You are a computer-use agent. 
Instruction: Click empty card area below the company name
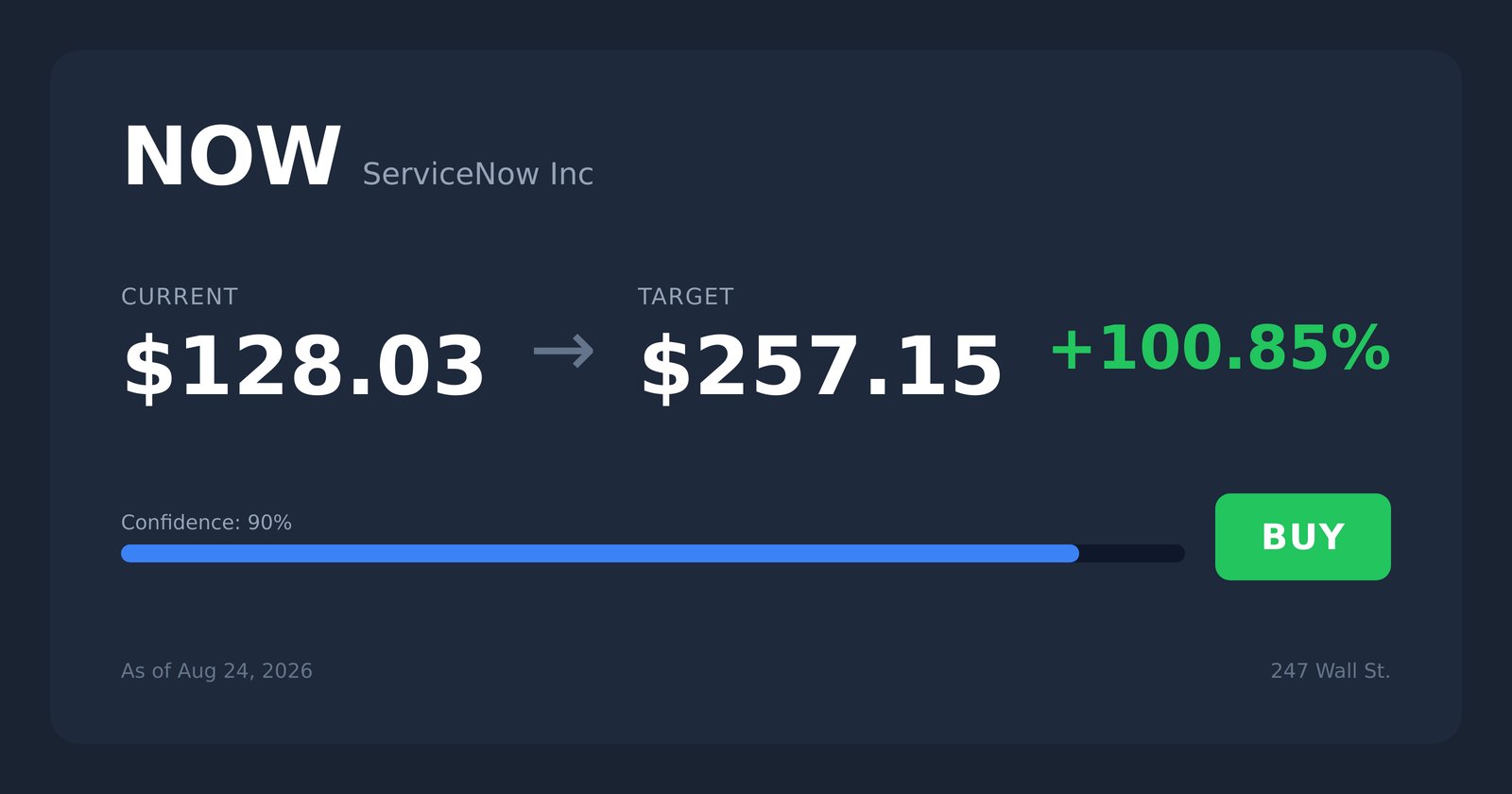(756, 236)
